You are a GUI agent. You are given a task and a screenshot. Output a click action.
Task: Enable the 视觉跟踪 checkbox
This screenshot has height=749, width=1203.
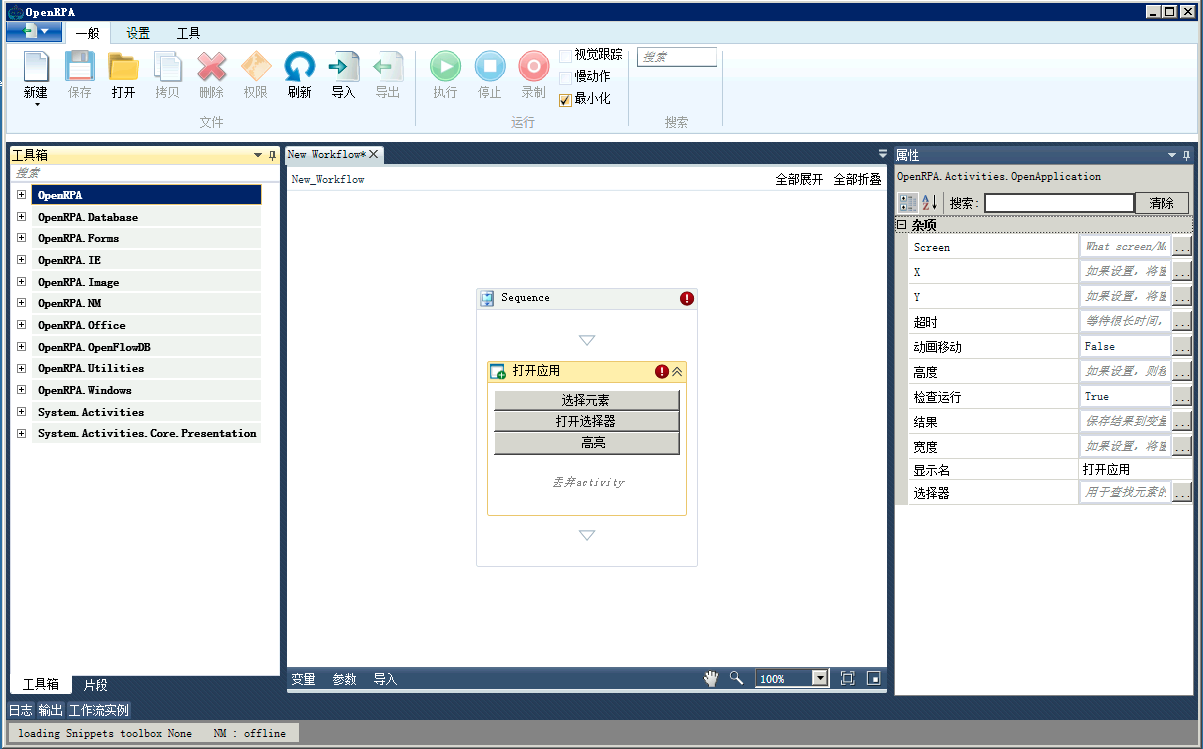(x=566, y=55)
